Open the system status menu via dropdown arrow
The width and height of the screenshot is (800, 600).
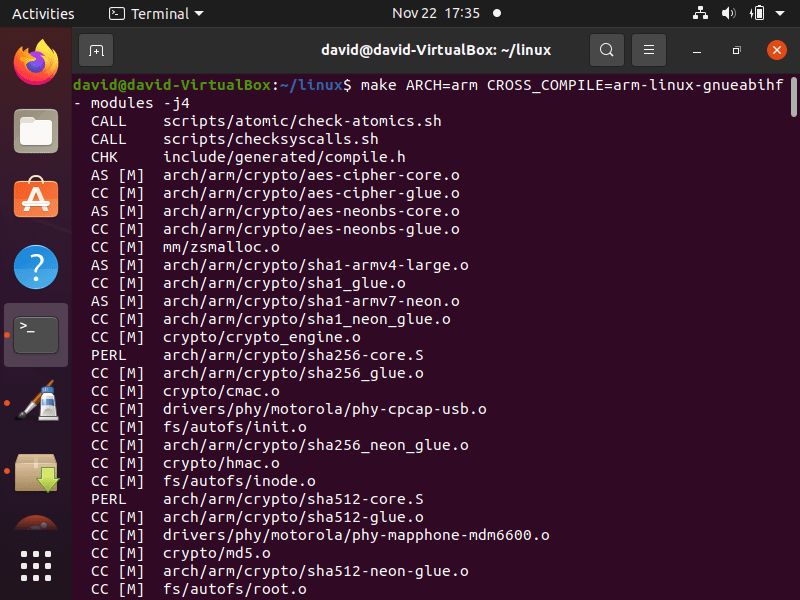pos(781,13)
